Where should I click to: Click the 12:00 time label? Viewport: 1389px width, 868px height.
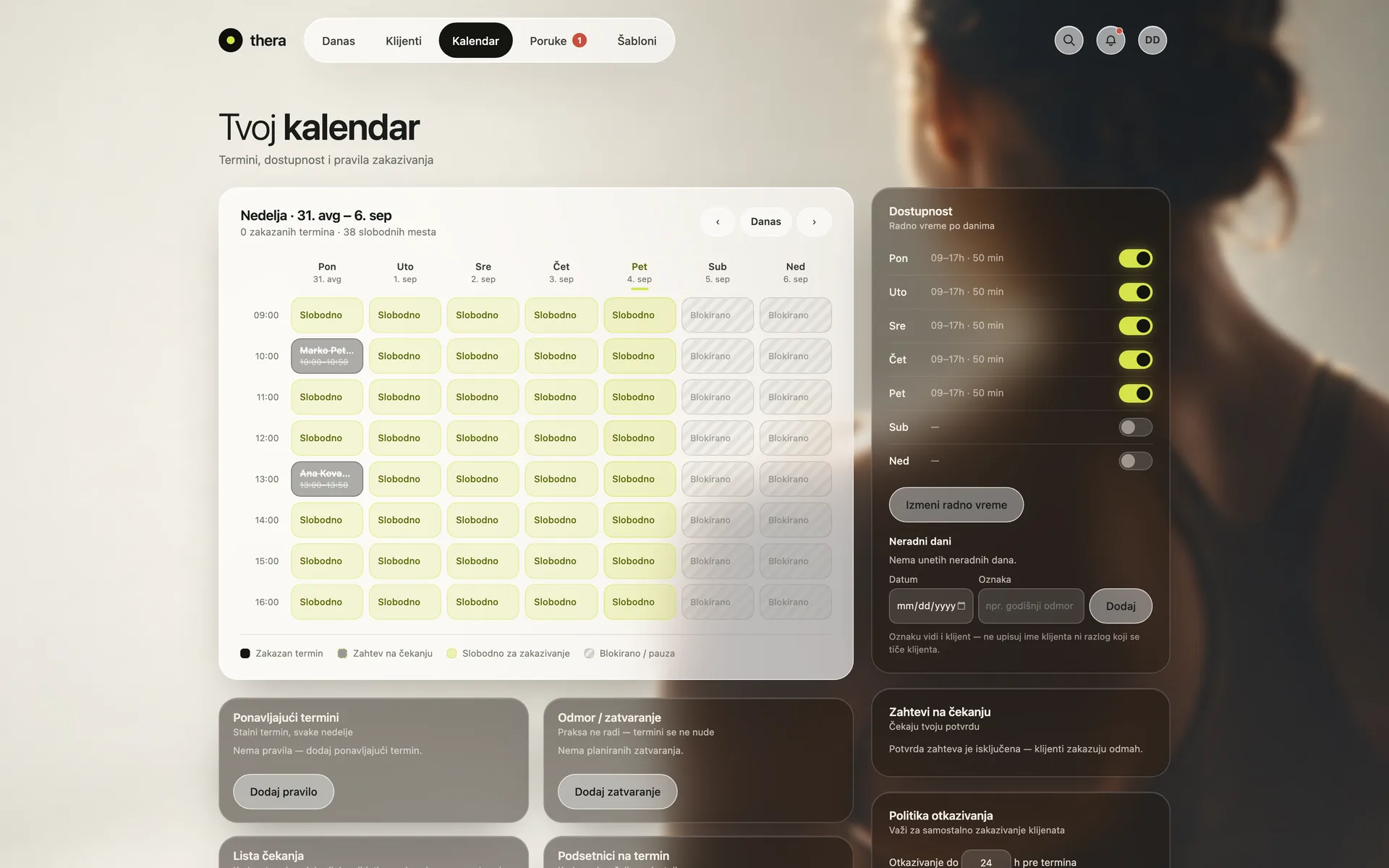click(x=267, y=438)
